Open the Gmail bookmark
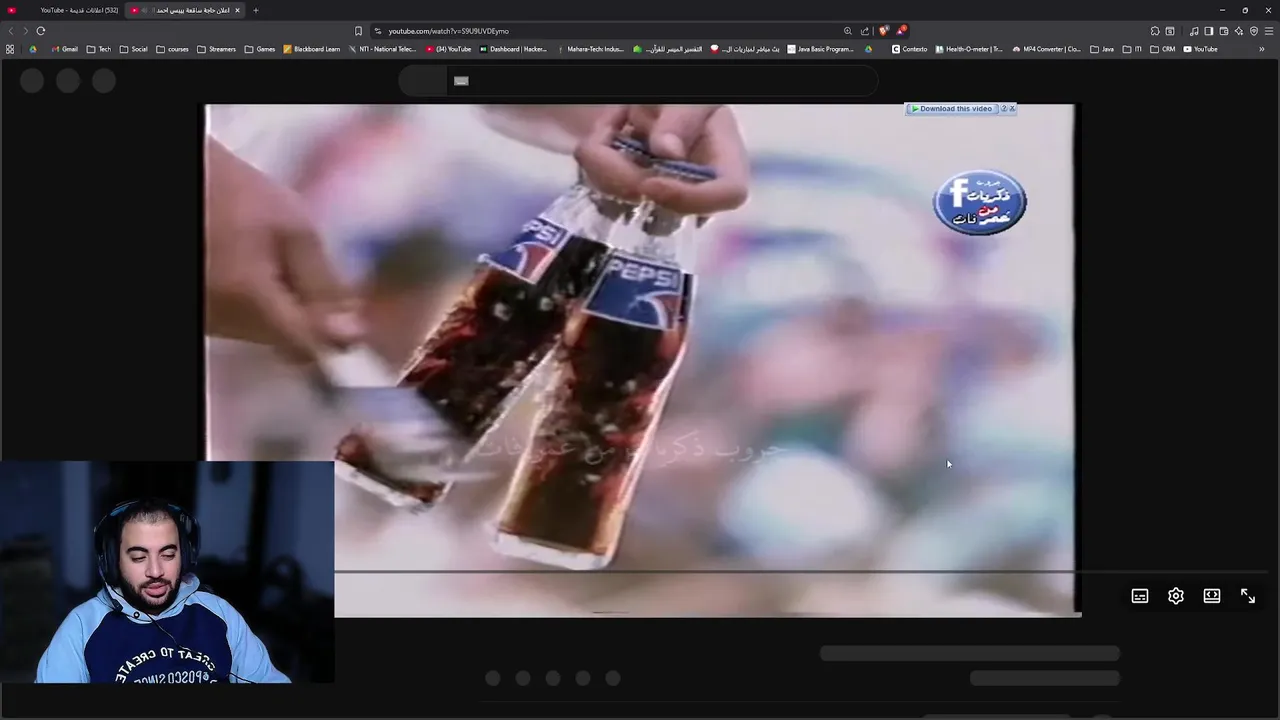The height and width of the screenshot is (720, 1280). tap(64, 49)
